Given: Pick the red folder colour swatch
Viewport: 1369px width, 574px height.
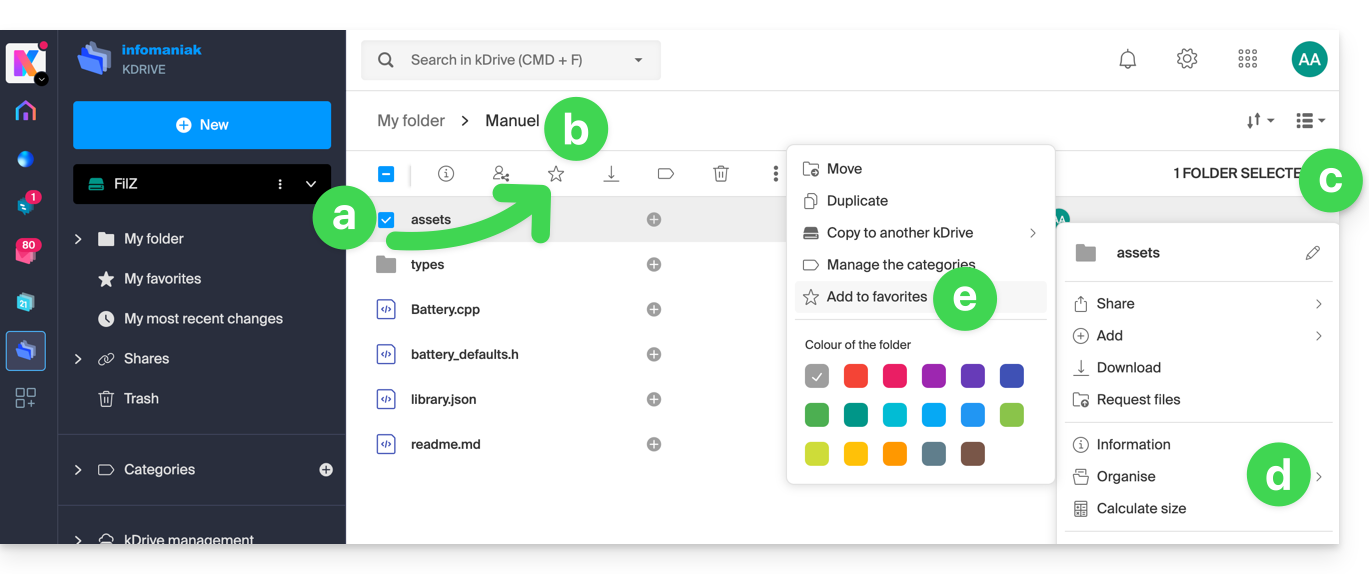Looking at the screenshot, I should tap(856, 376).
